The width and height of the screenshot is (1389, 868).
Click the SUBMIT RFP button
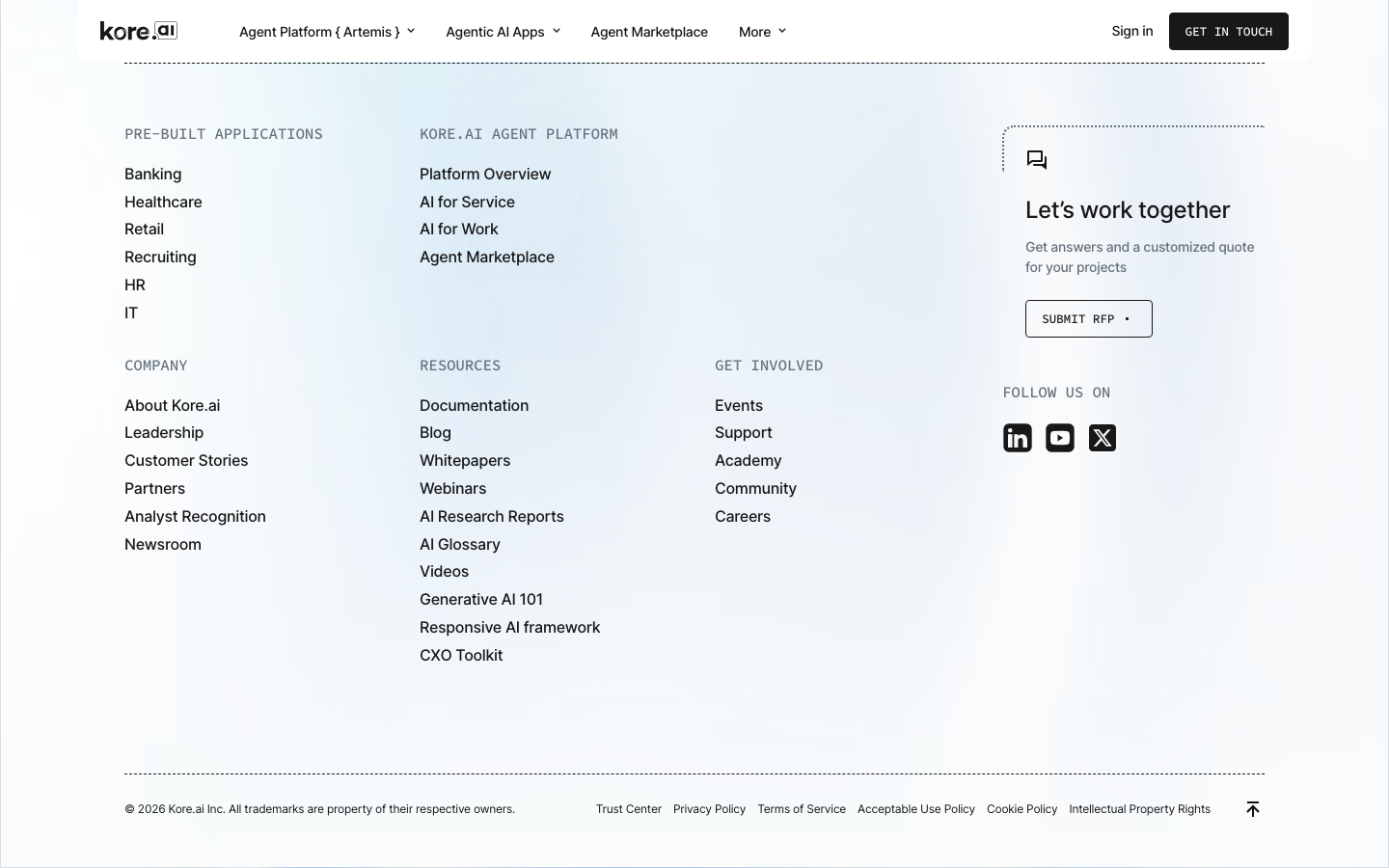[x=1089, y=318]
